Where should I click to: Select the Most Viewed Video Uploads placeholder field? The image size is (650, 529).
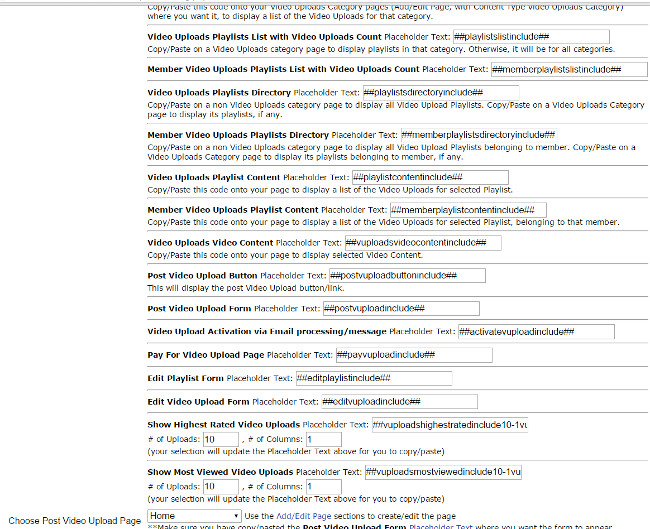[444, 472]
